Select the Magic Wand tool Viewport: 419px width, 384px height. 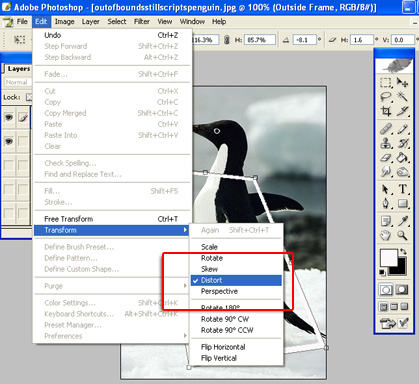(402, 97)
